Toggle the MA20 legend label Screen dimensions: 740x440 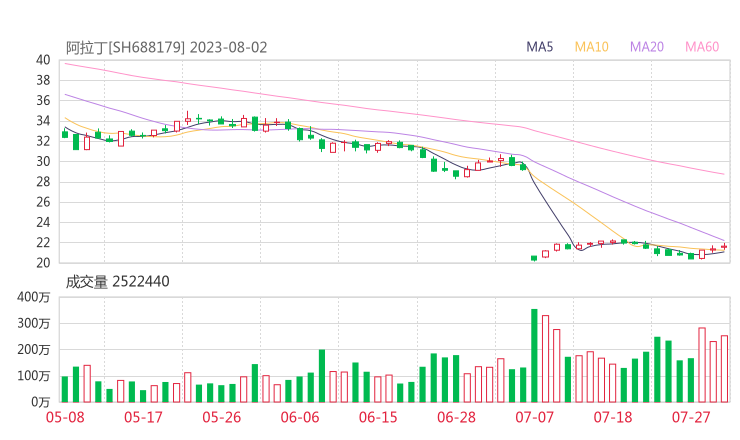[x=647, y=47]
